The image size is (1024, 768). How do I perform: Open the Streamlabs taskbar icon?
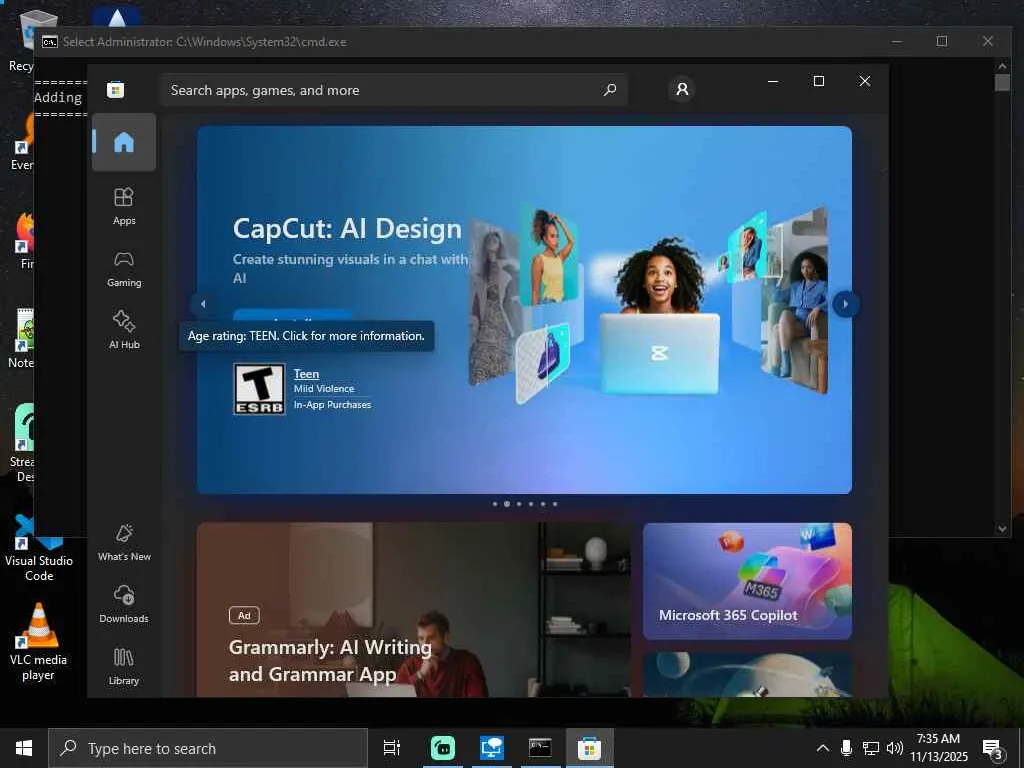pyautogui.click(x=443, y=748)
